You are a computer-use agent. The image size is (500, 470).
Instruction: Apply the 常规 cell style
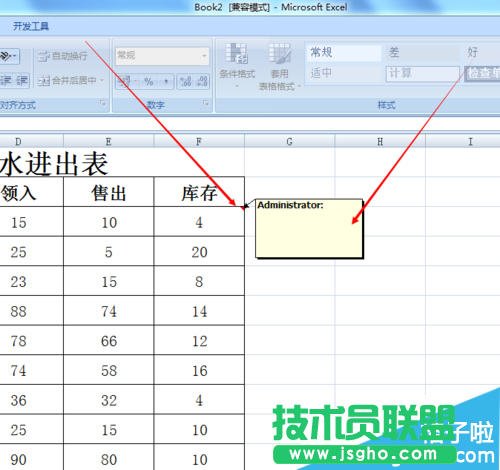click(344, 53)
